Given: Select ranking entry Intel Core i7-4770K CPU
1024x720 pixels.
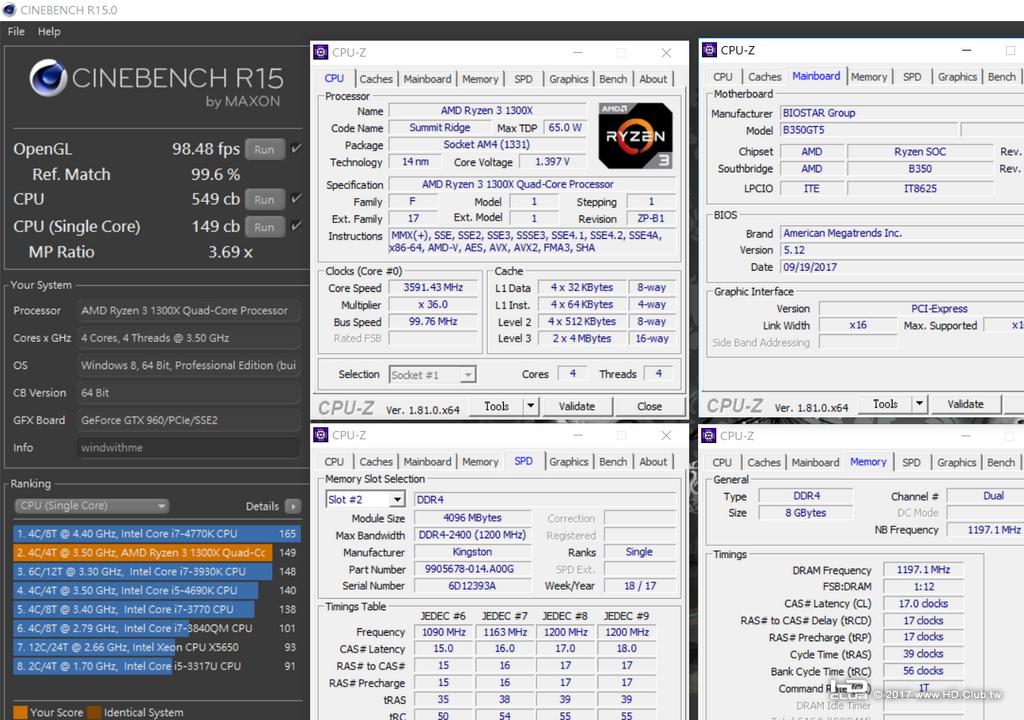Looking at the screenshot, I should 156,534.
